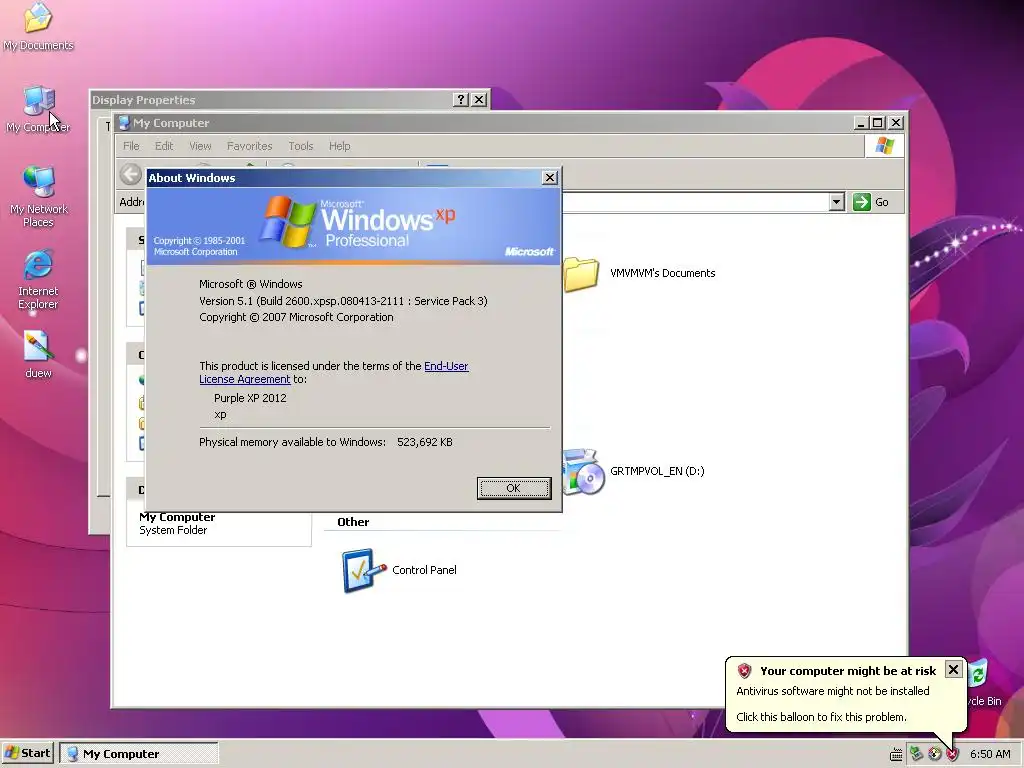Click the My Computer title bar icon
This screenshot has width=1024, height=768.
(x=124, y=123)
